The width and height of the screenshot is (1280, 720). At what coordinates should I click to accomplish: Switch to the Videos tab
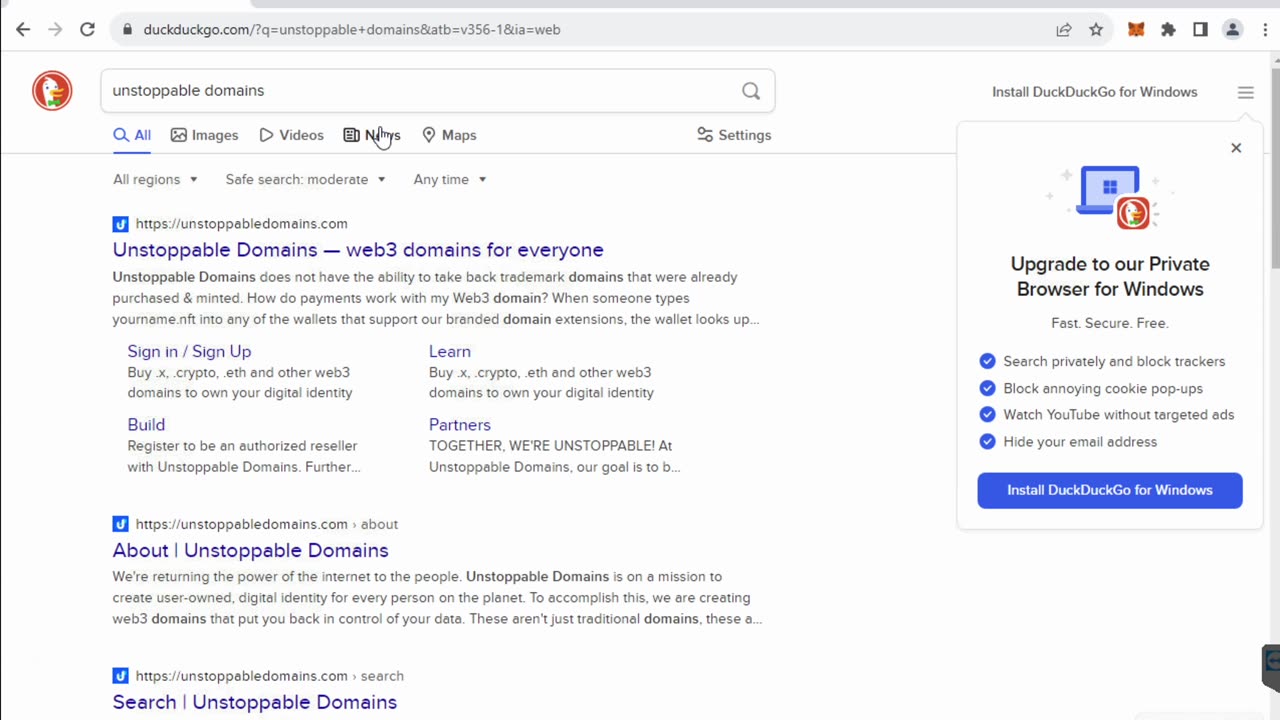pyautogui.click(x=291, y=135)
